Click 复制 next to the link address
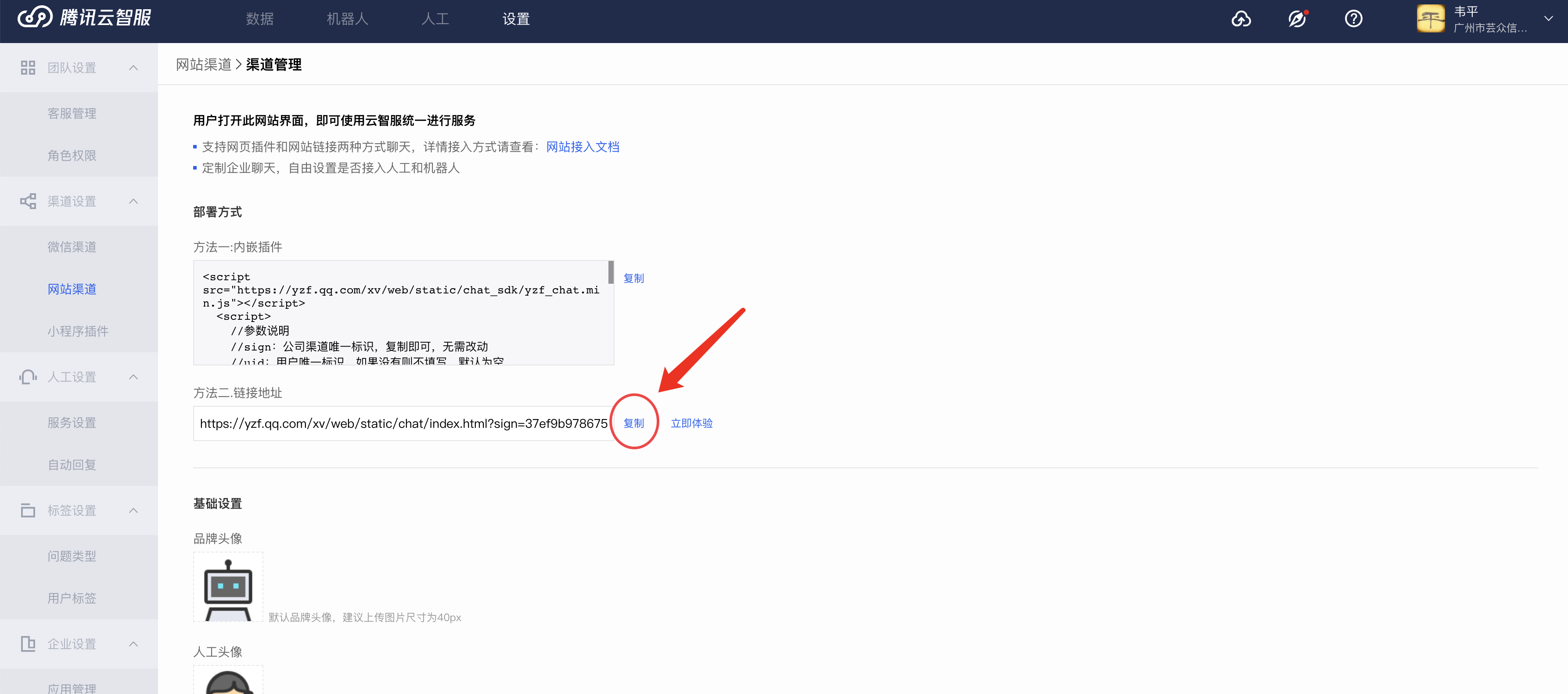Screen dimensions: 1568x694 [633, 423]
